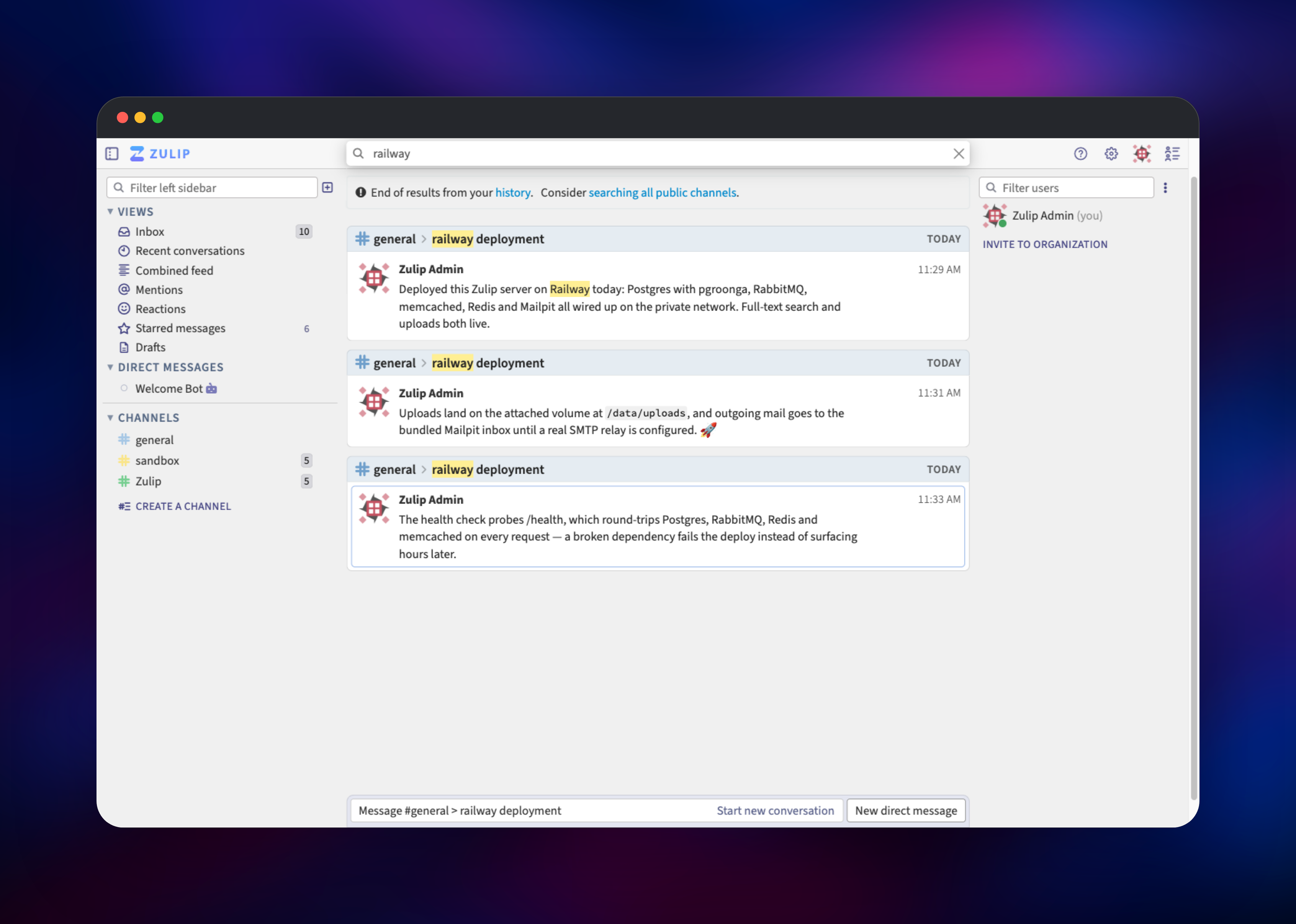This screenshot has width=1296, height=924.
Task: Click the Mentions at-sign icon
Action: [124, 289]
